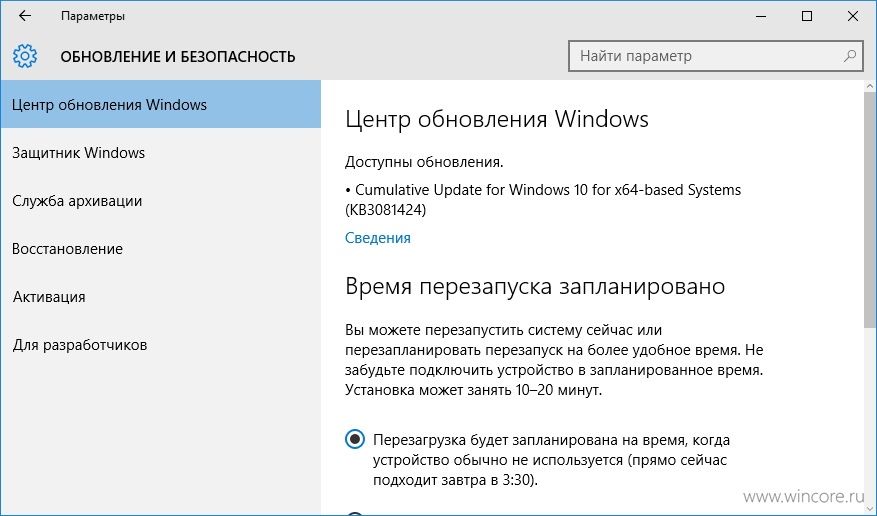Click the vertical scrollbar thumb

[870, 211]
